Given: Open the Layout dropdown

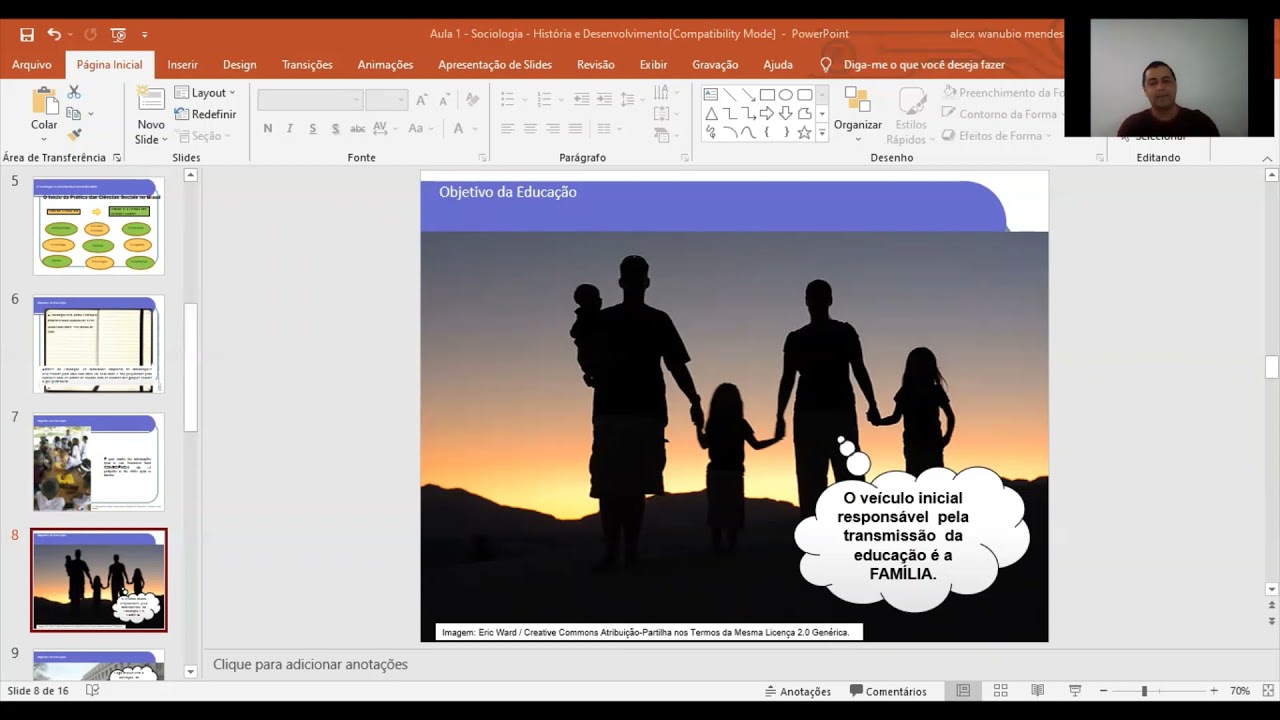Looking at the screenshot, I should [x=205, y=93].
